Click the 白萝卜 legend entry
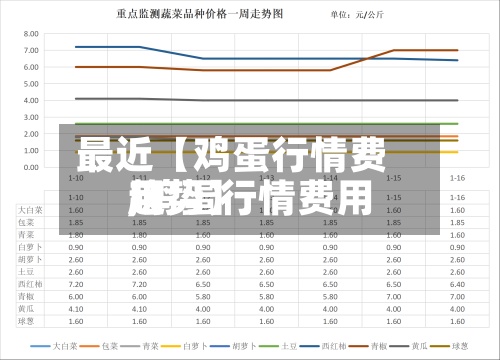Screen dimensions: 500x360 point(184,346)
